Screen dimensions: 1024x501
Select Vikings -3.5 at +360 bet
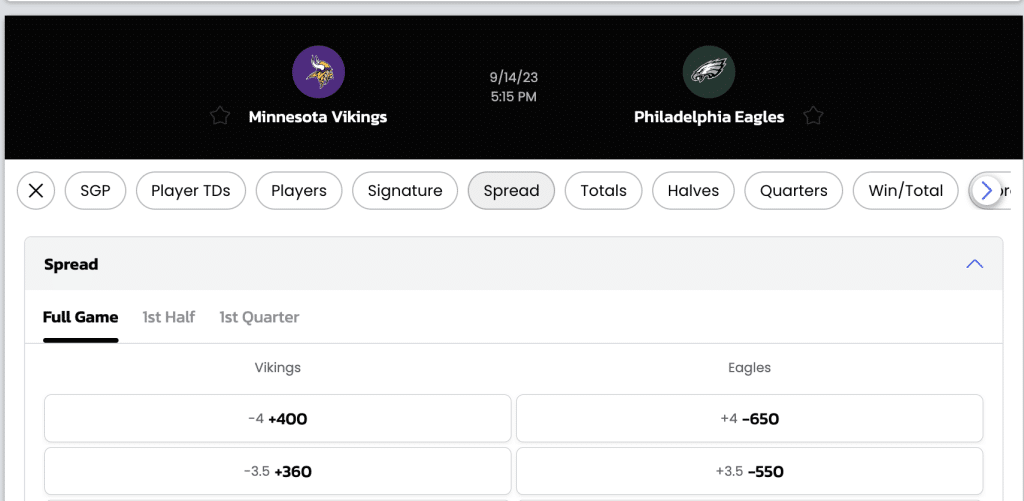pos(278,471)
